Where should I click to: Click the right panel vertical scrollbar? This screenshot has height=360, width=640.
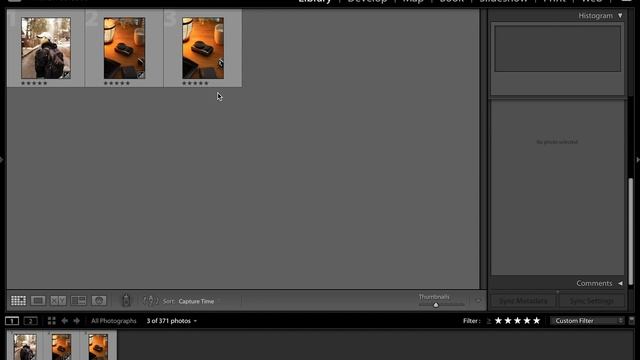[631, 231]
